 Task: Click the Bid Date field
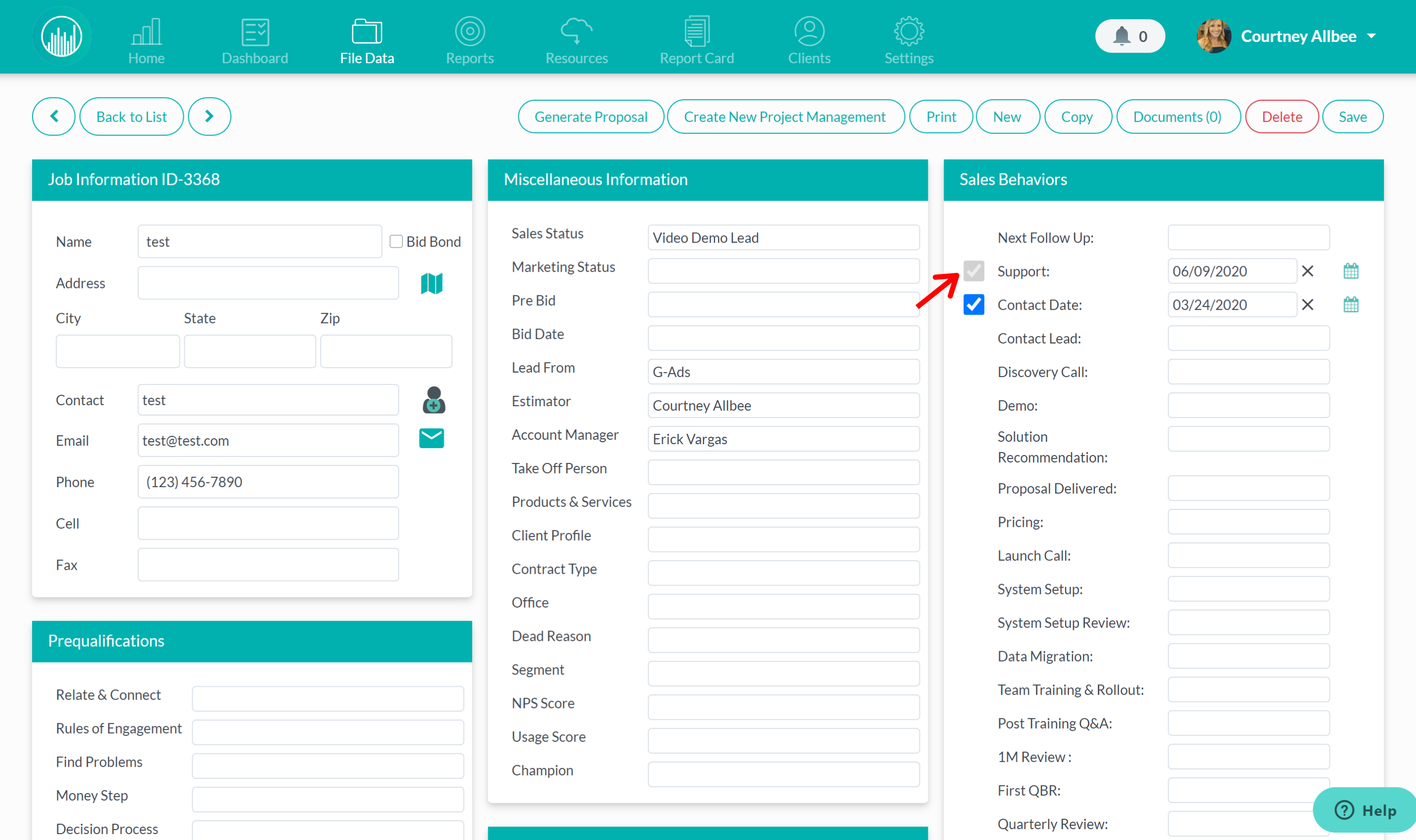(783, 338)
